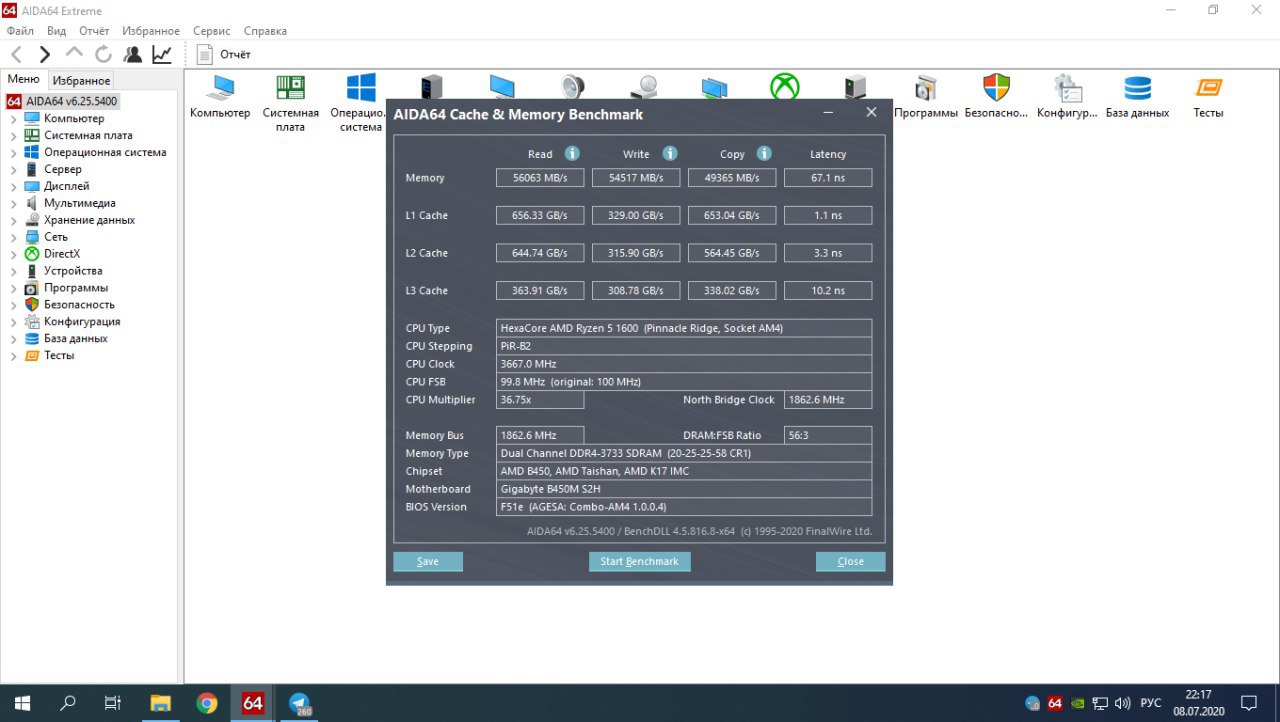Open the Вид menu
The width and height of the screenshot is (1280, 722).
57,31
